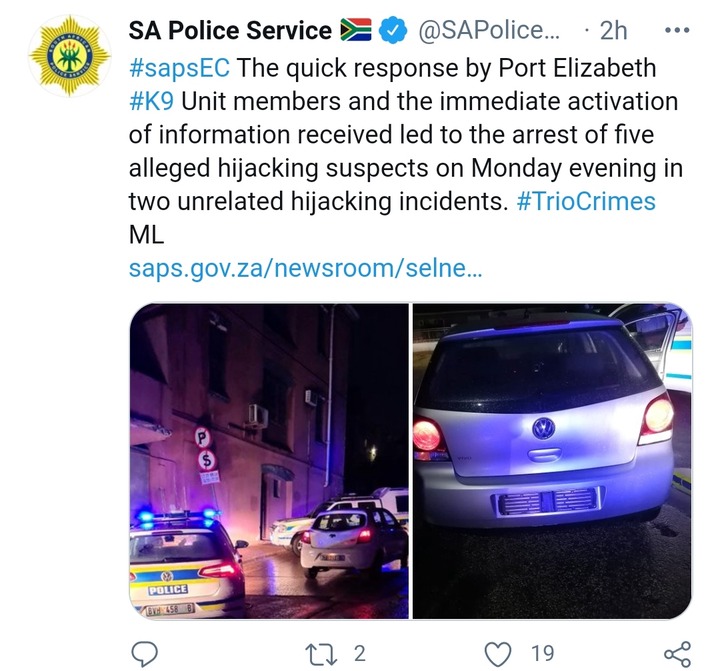Click the blue verified badge
720x671 pixels.
click(x=393, y=30)
